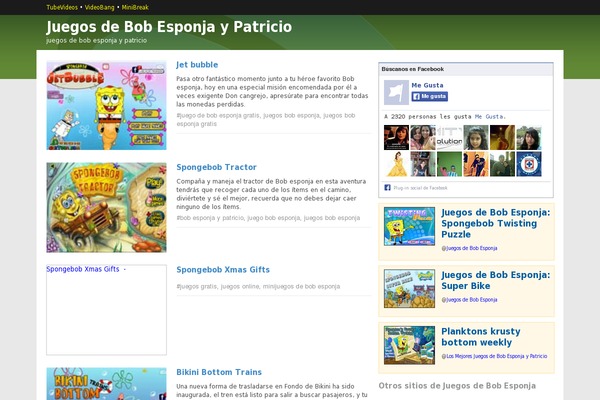Click the Facebook logo beside Plug-in social

click(x=387, y=188)
